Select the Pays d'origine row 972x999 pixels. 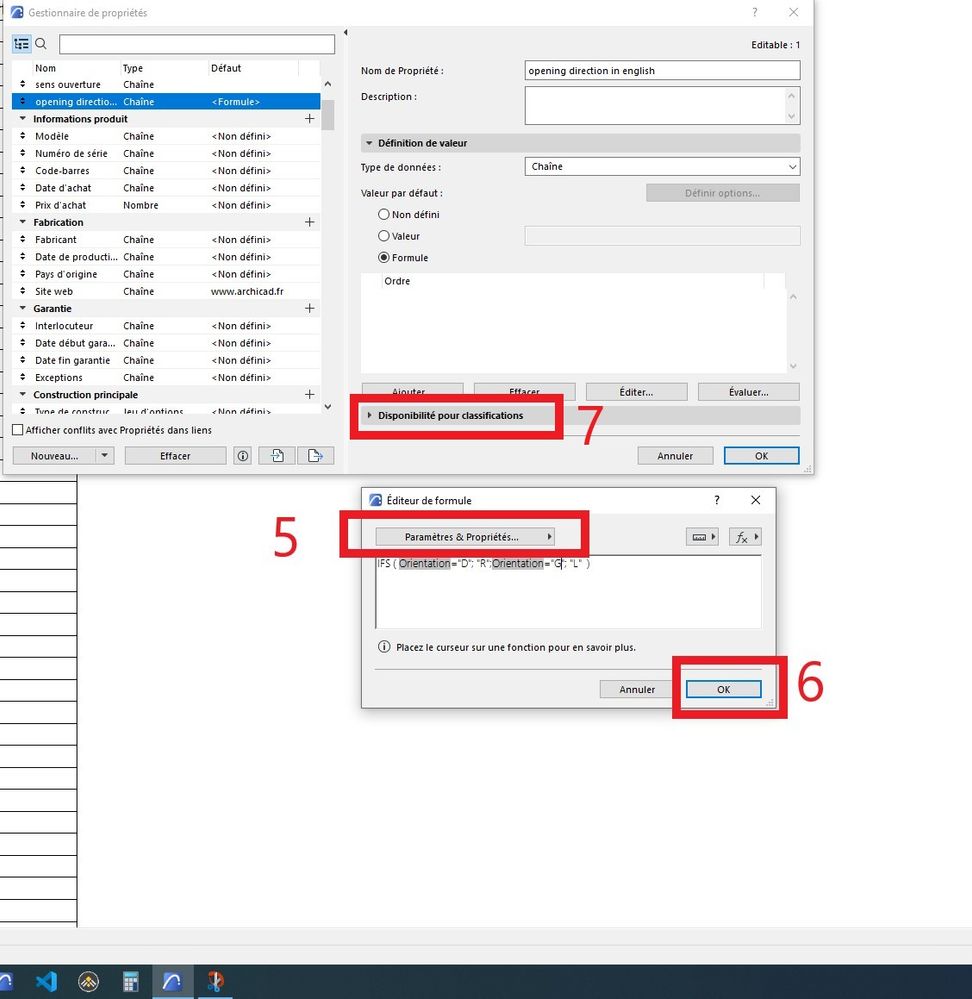tap(166, 273)
